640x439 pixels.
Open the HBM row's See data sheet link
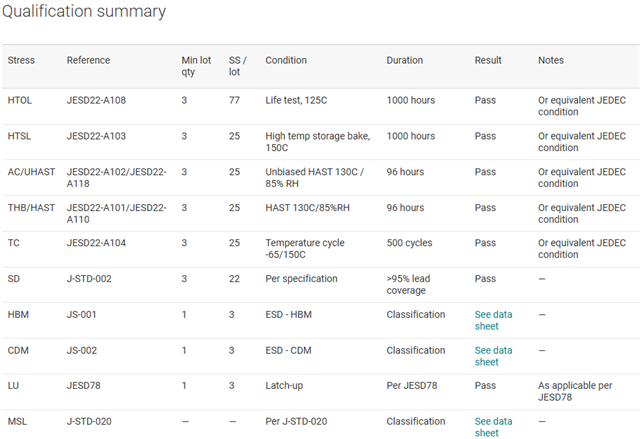click(x=493, y=320)
